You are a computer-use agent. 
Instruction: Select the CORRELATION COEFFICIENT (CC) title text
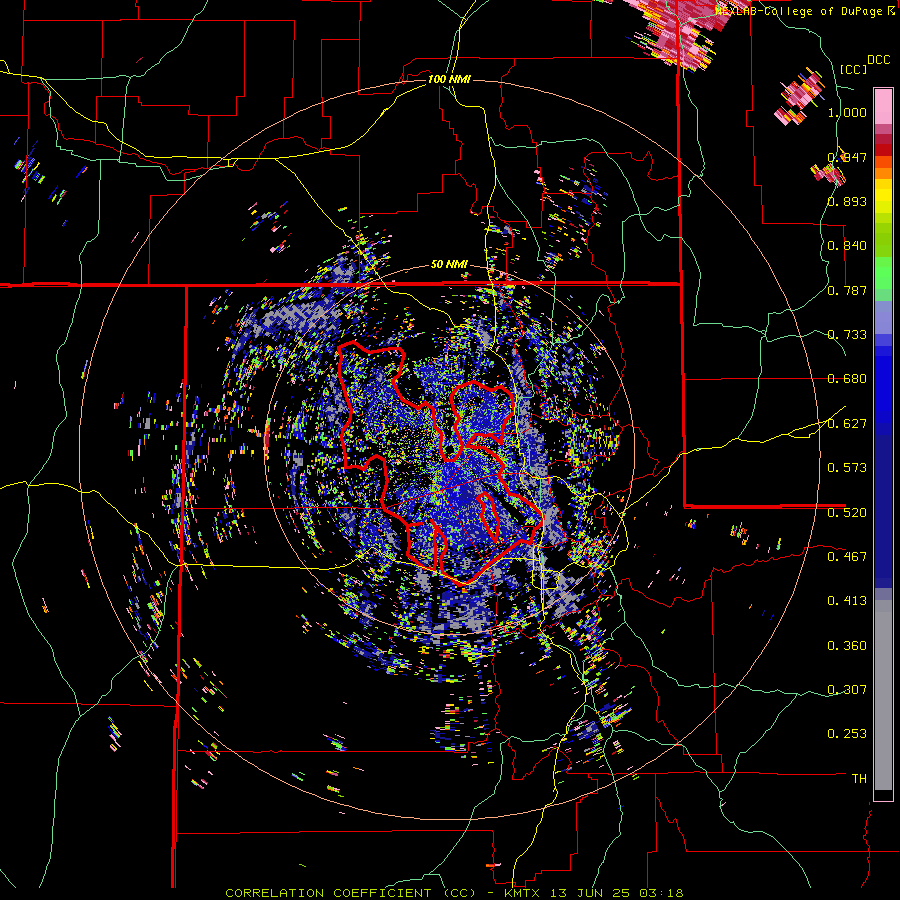[351, 893]
